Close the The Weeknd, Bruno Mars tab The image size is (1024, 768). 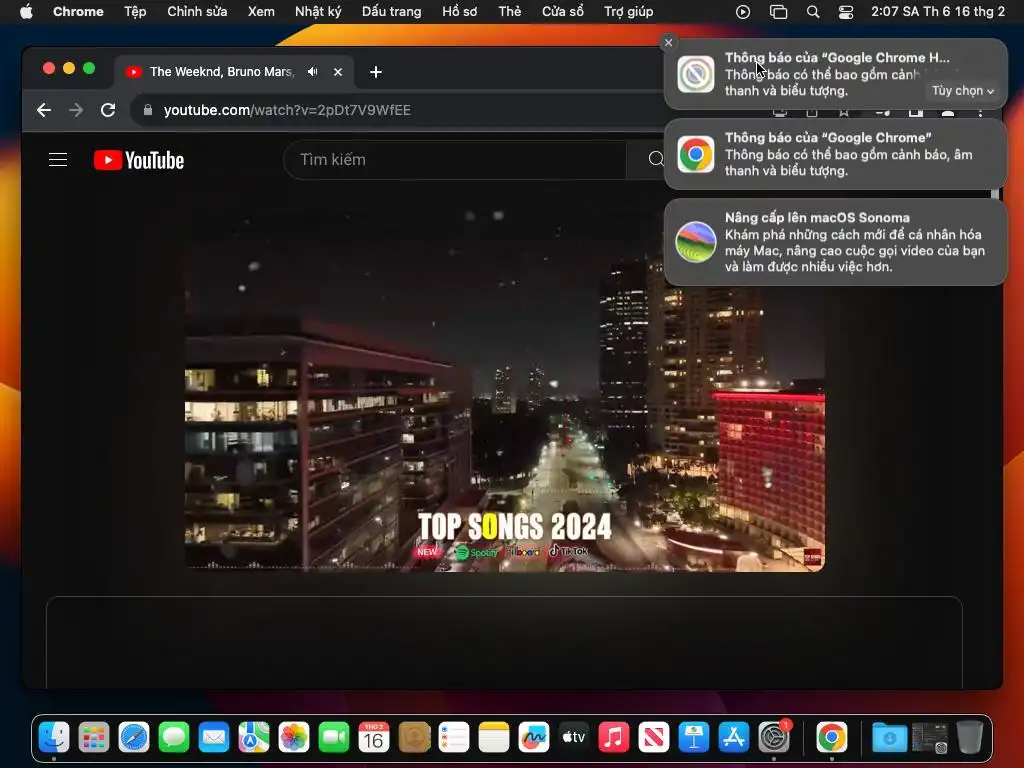pyautogui.click(x=338, y=72)
